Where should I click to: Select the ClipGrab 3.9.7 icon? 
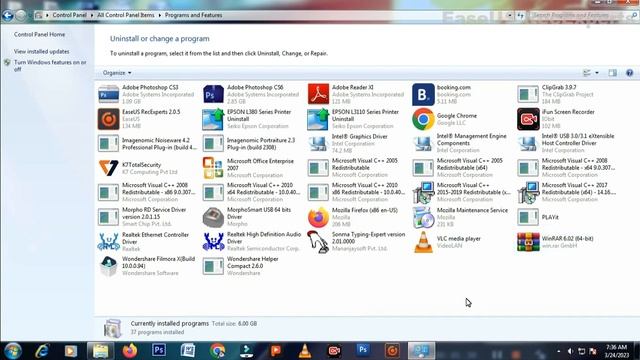click(x=528, y=94)
